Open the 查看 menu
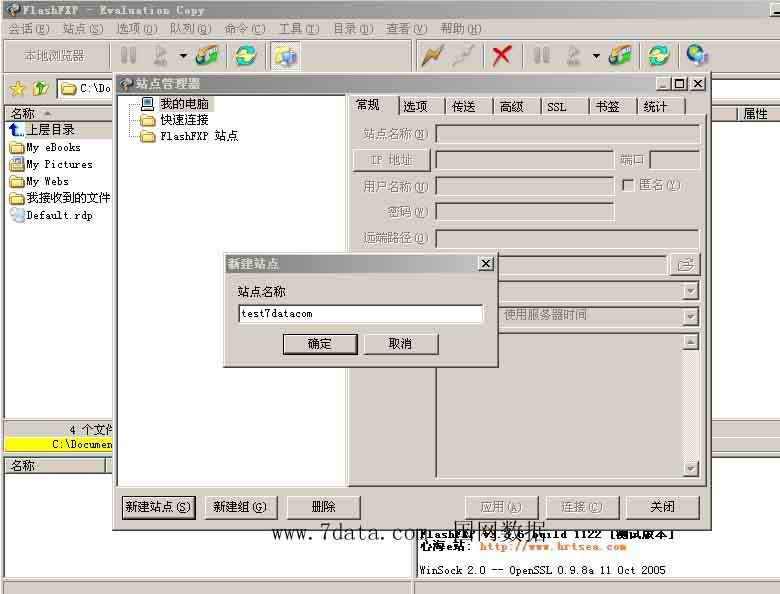 click(x=406, y=28)
